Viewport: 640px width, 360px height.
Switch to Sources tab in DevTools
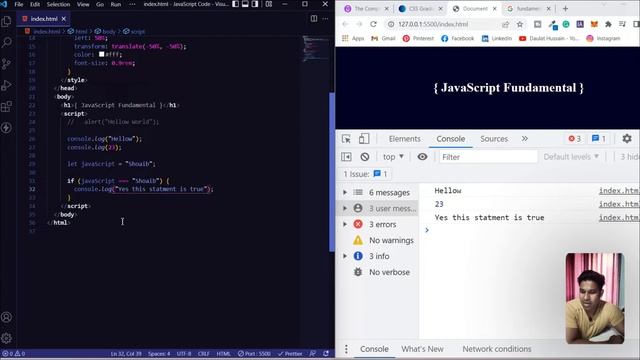point(494,139)
